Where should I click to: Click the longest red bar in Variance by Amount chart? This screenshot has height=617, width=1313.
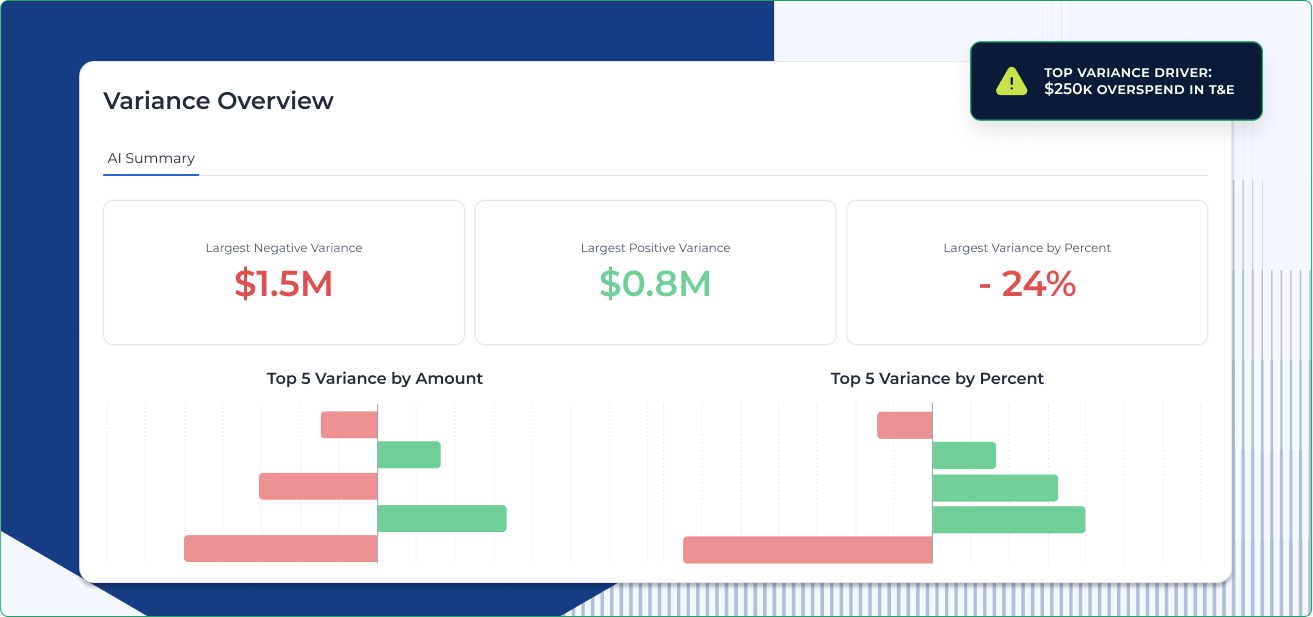280,548
